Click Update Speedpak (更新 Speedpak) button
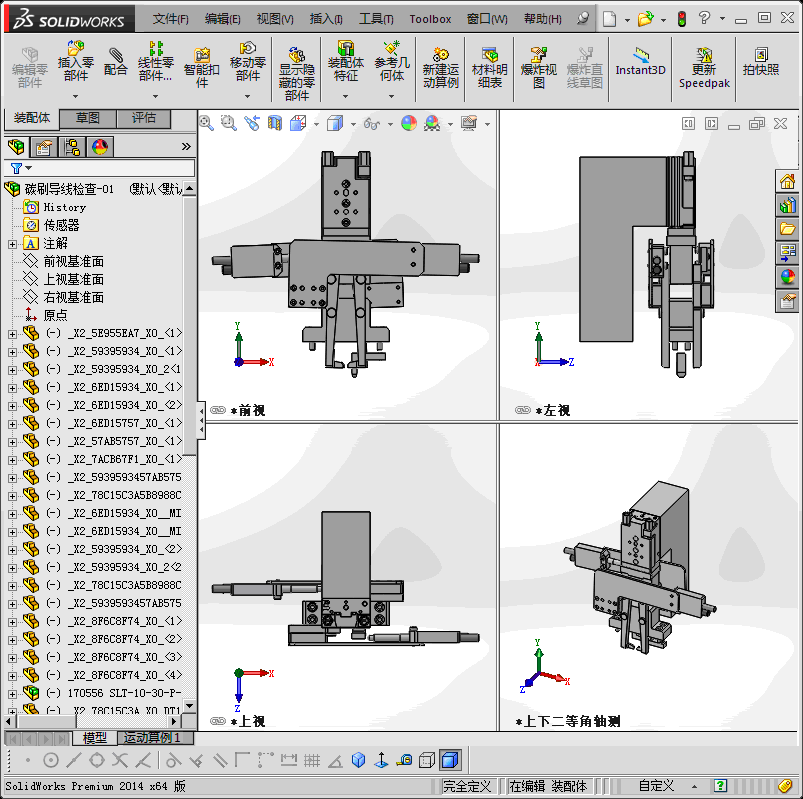This screenshot has width=803, height=799. pyautogui.click(x=704, y=68)
